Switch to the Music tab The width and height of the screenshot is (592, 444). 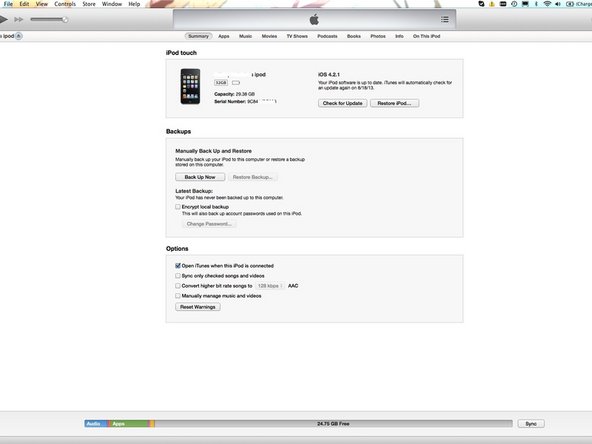coord(245,36)
